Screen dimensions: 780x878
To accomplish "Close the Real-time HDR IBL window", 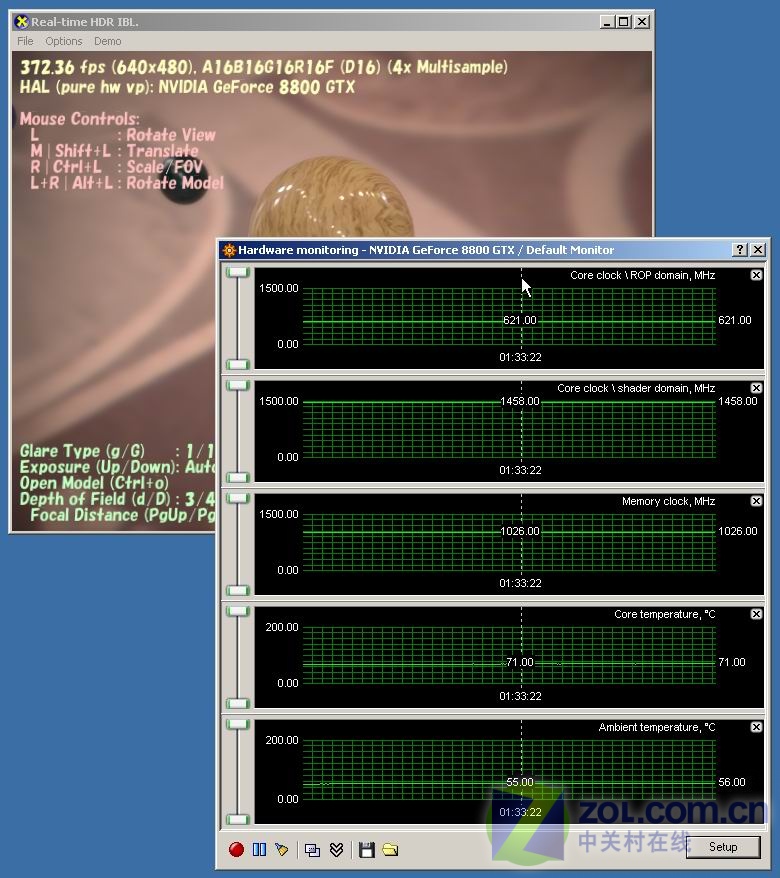I will (642, 22).
